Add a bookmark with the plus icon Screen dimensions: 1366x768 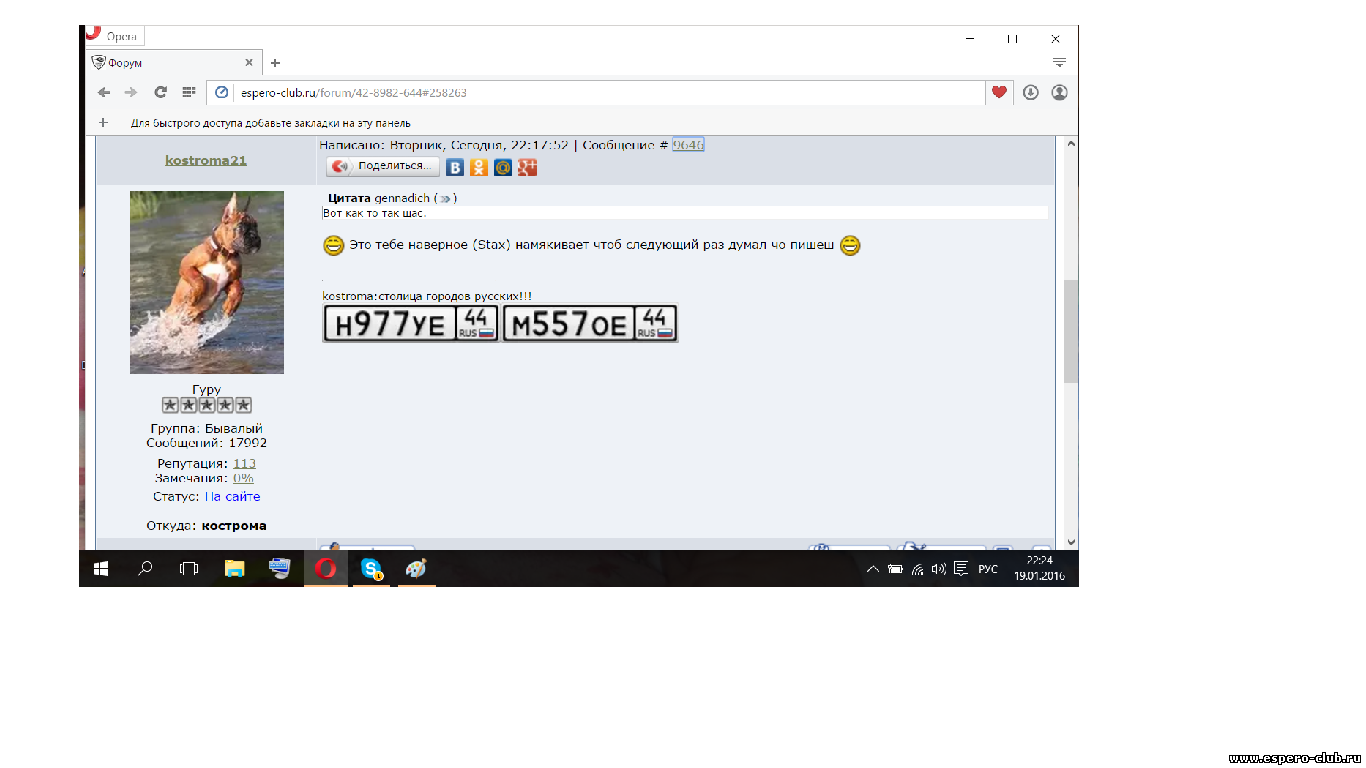102,123
